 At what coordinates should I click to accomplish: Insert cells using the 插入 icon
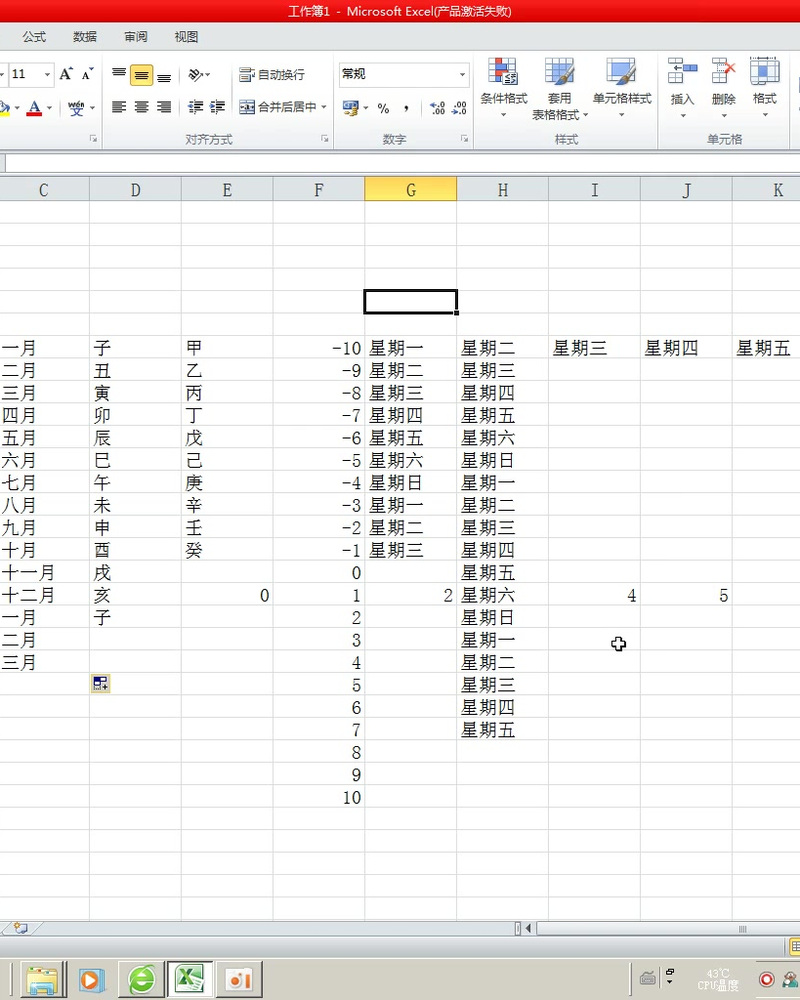click(x=681, y=80)
